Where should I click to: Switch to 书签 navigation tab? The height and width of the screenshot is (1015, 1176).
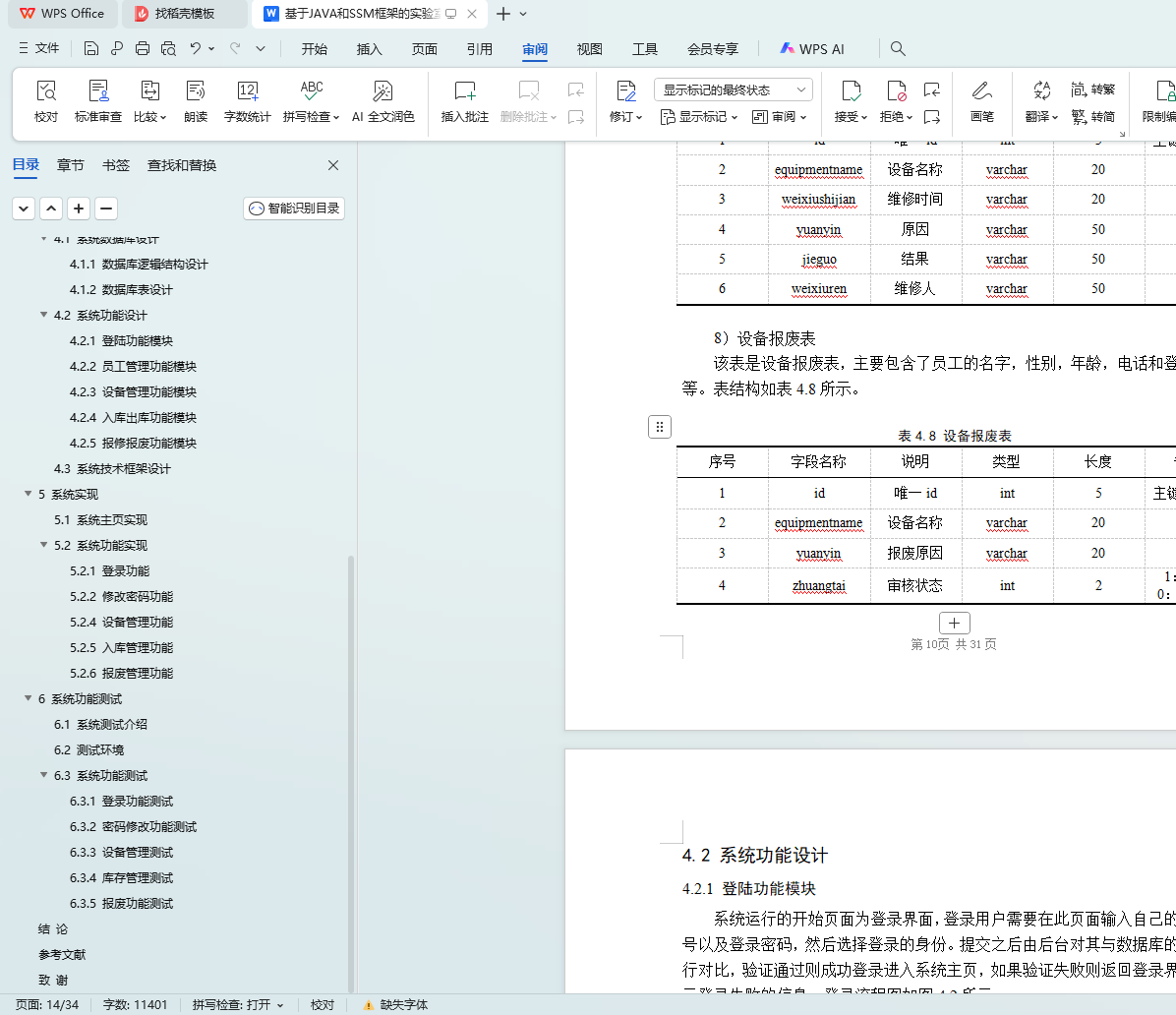(x=115, y=165)
